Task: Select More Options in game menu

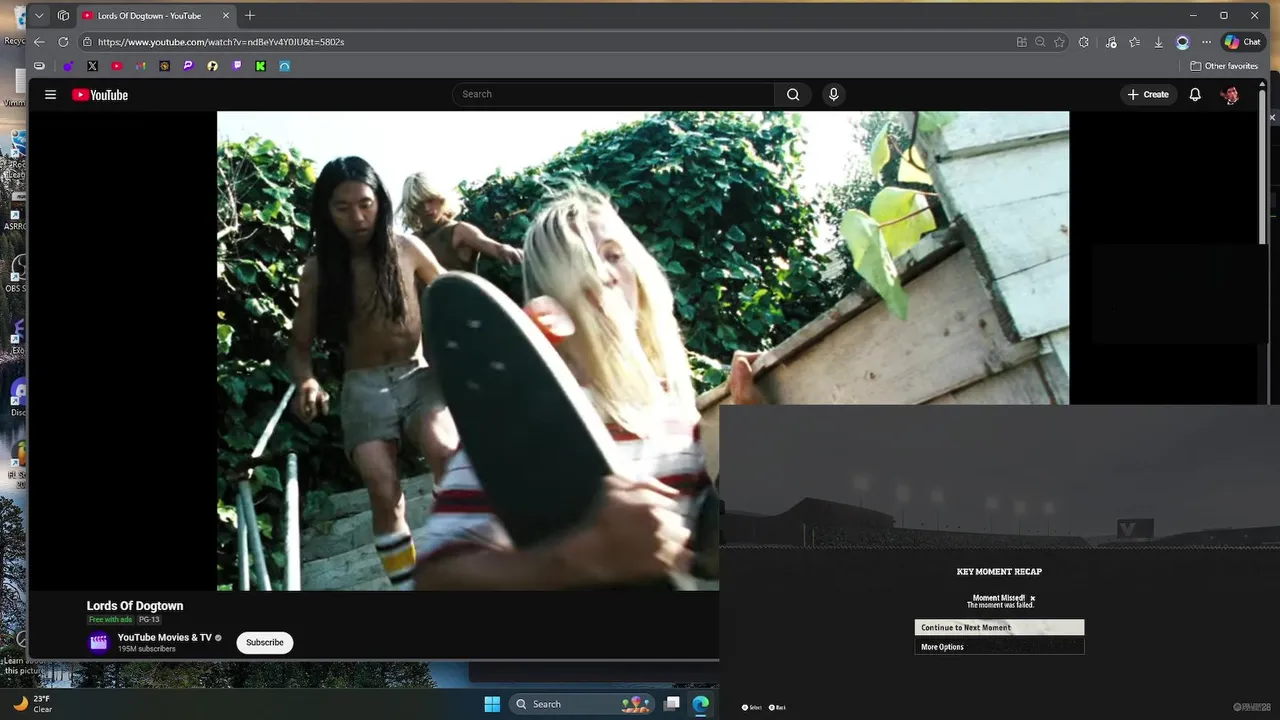Action: (999, 647)
